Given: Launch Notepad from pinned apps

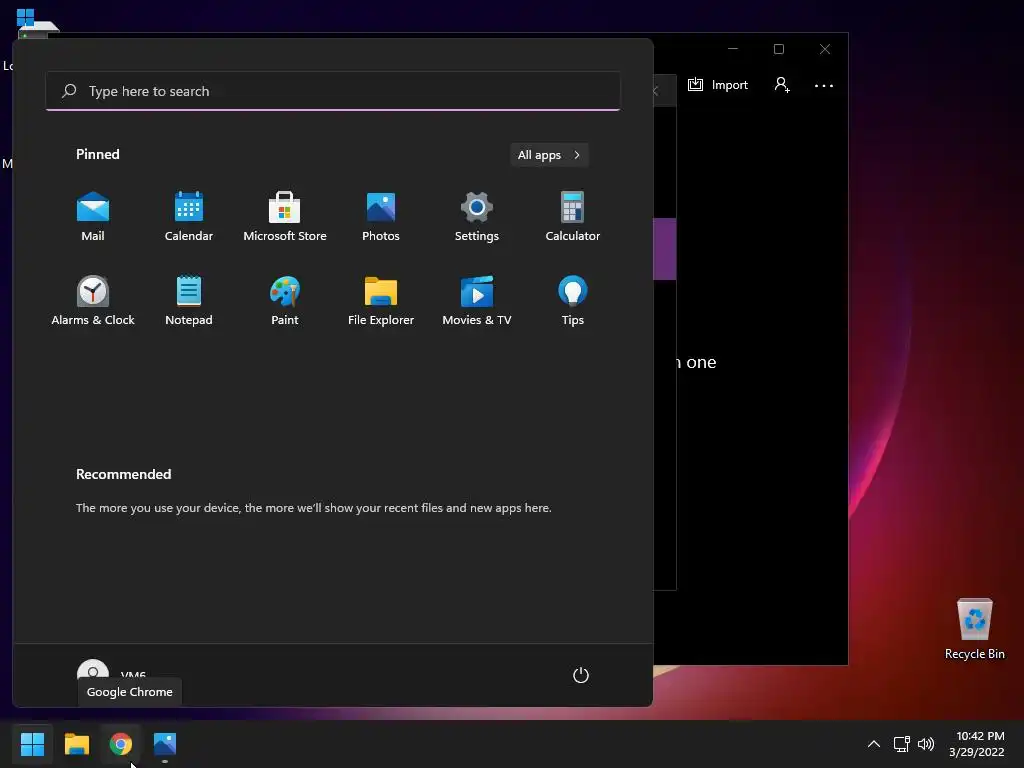Looking at the screenshot, I should 189,301.
